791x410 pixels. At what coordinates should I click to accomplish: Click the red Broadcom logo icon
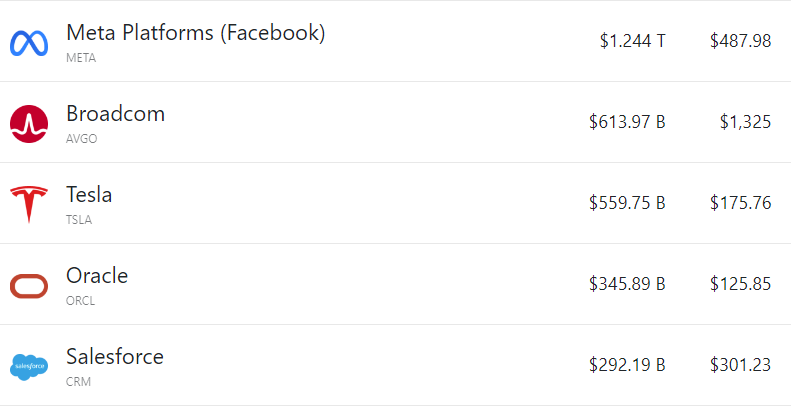[x=29, y=124]
